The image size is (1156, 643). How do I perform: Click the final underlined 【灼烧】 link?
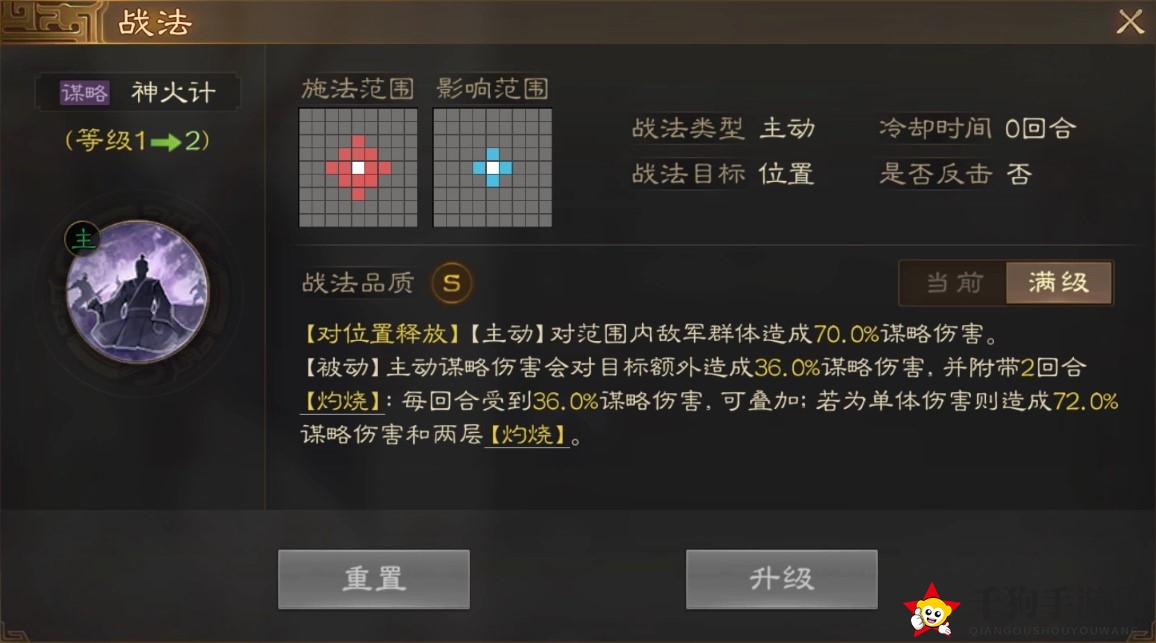(x=527, y=434)
